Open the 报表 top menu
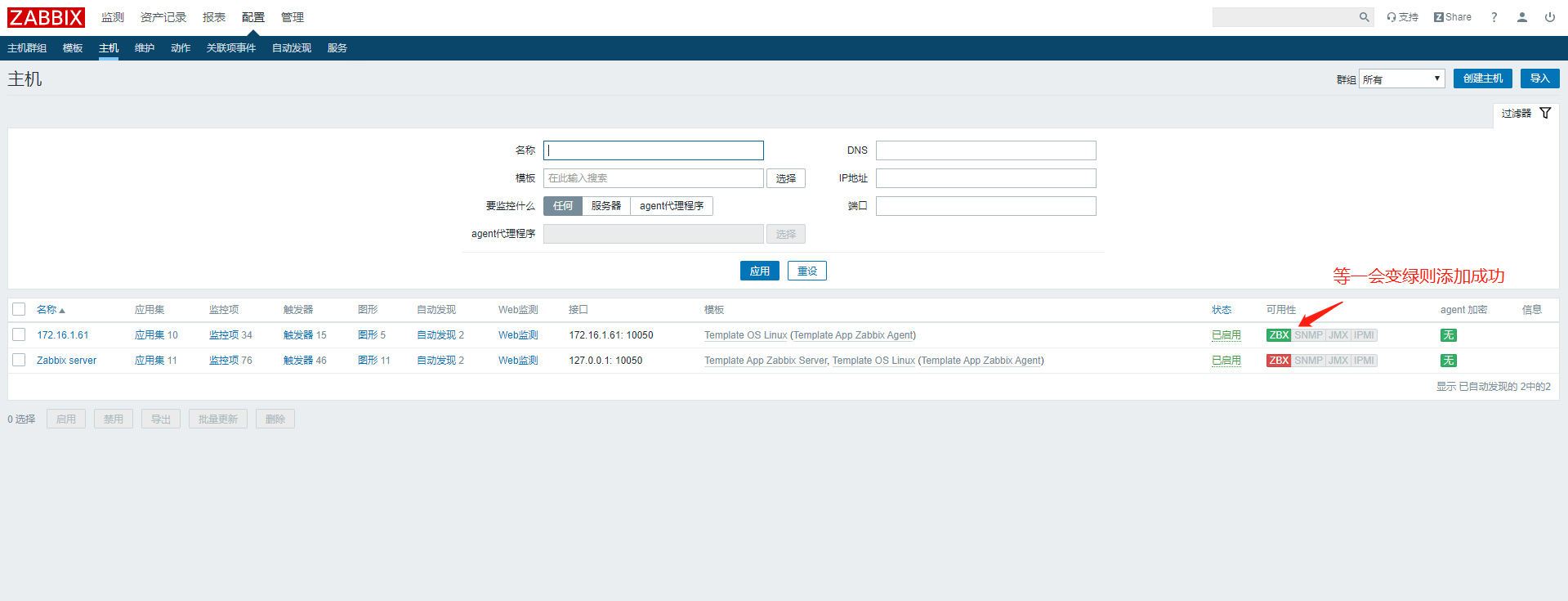Image resolution: width=1568 pixels, height=601 pixels. (x=214, y=17)
